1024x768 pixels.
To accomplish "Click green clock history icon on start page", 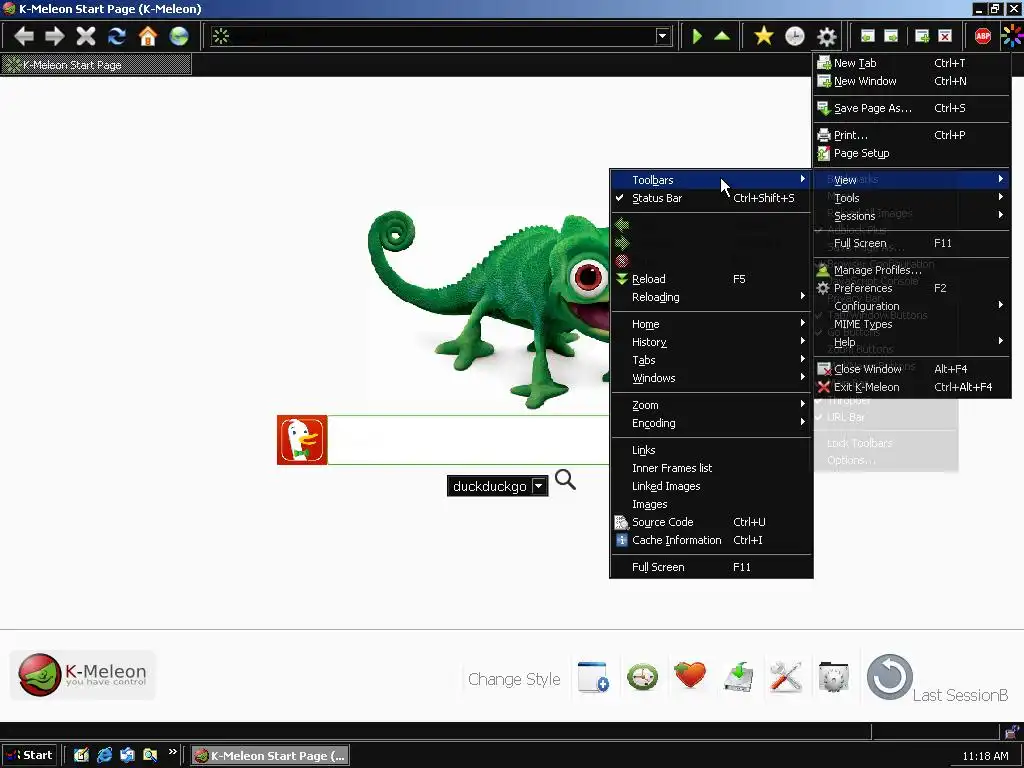I will tap(643, 677).
